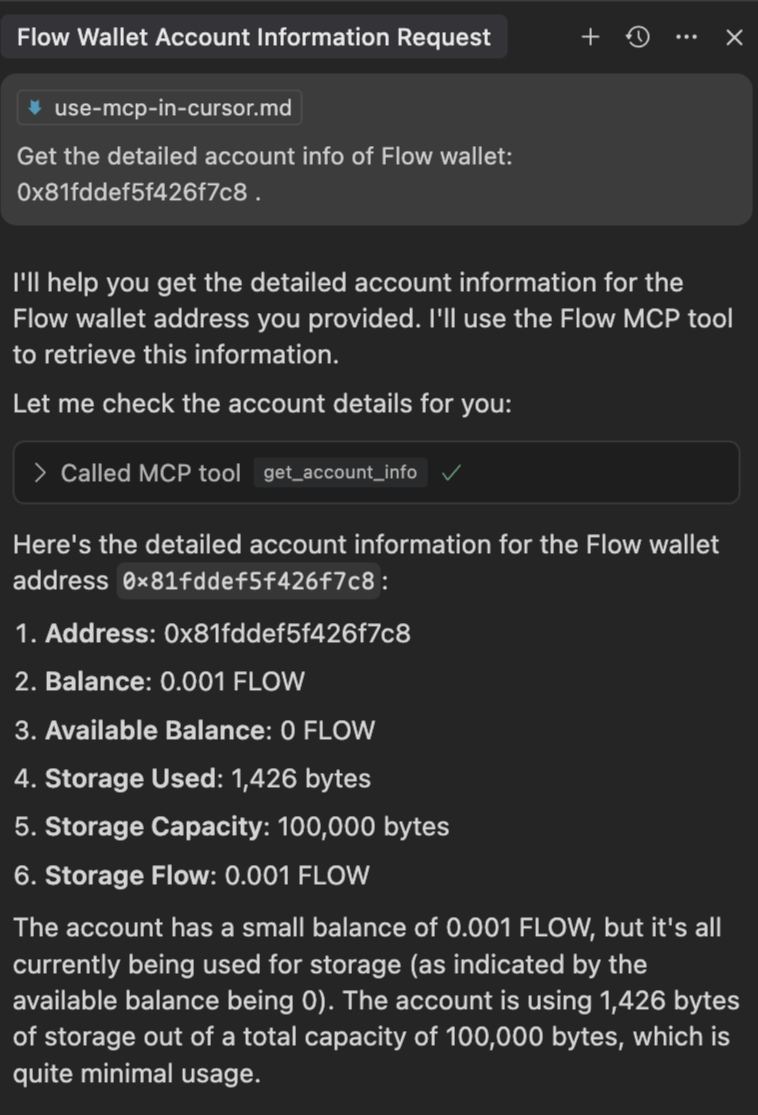The width and height of the screenshot is (758, 1115).
Task: Click the green checkmark beside get_account_info
Action: pyautogui.click(x=450, y=473)
